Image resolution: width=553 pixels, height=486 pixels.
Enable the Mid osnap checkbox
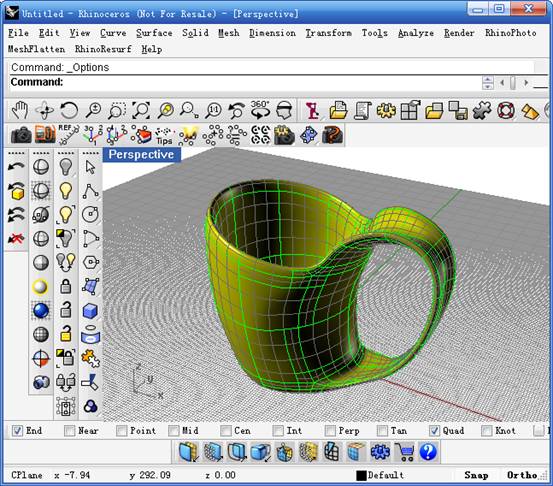coord(173,431)
